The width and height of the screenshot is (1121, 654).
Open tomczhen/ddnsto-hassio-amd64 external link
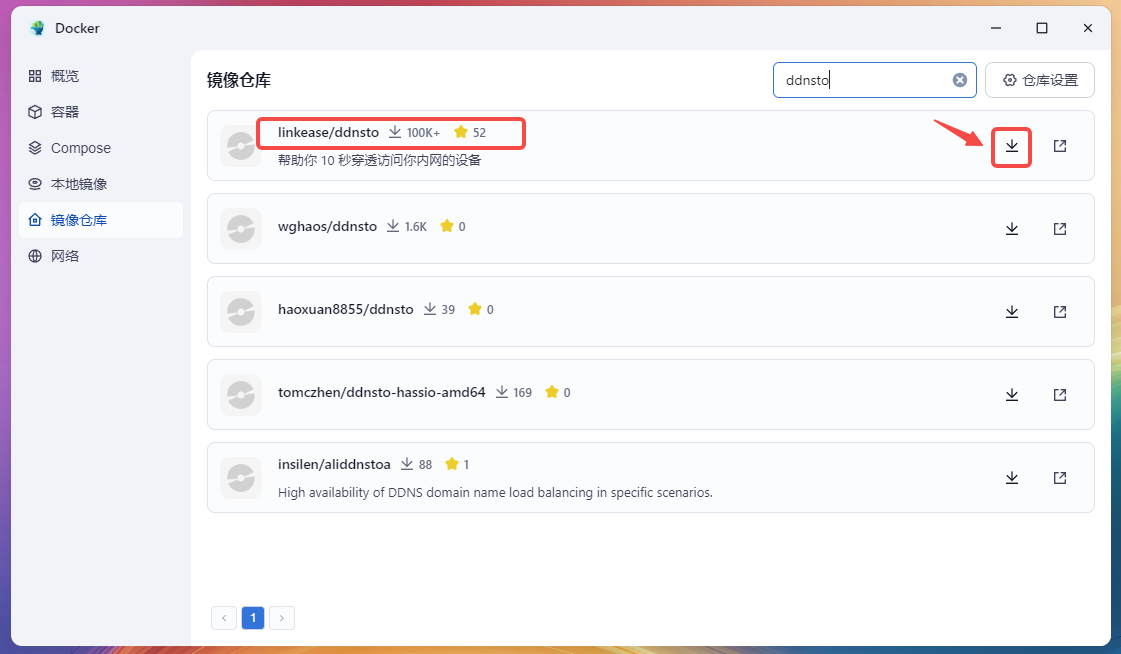(1060, 395)
